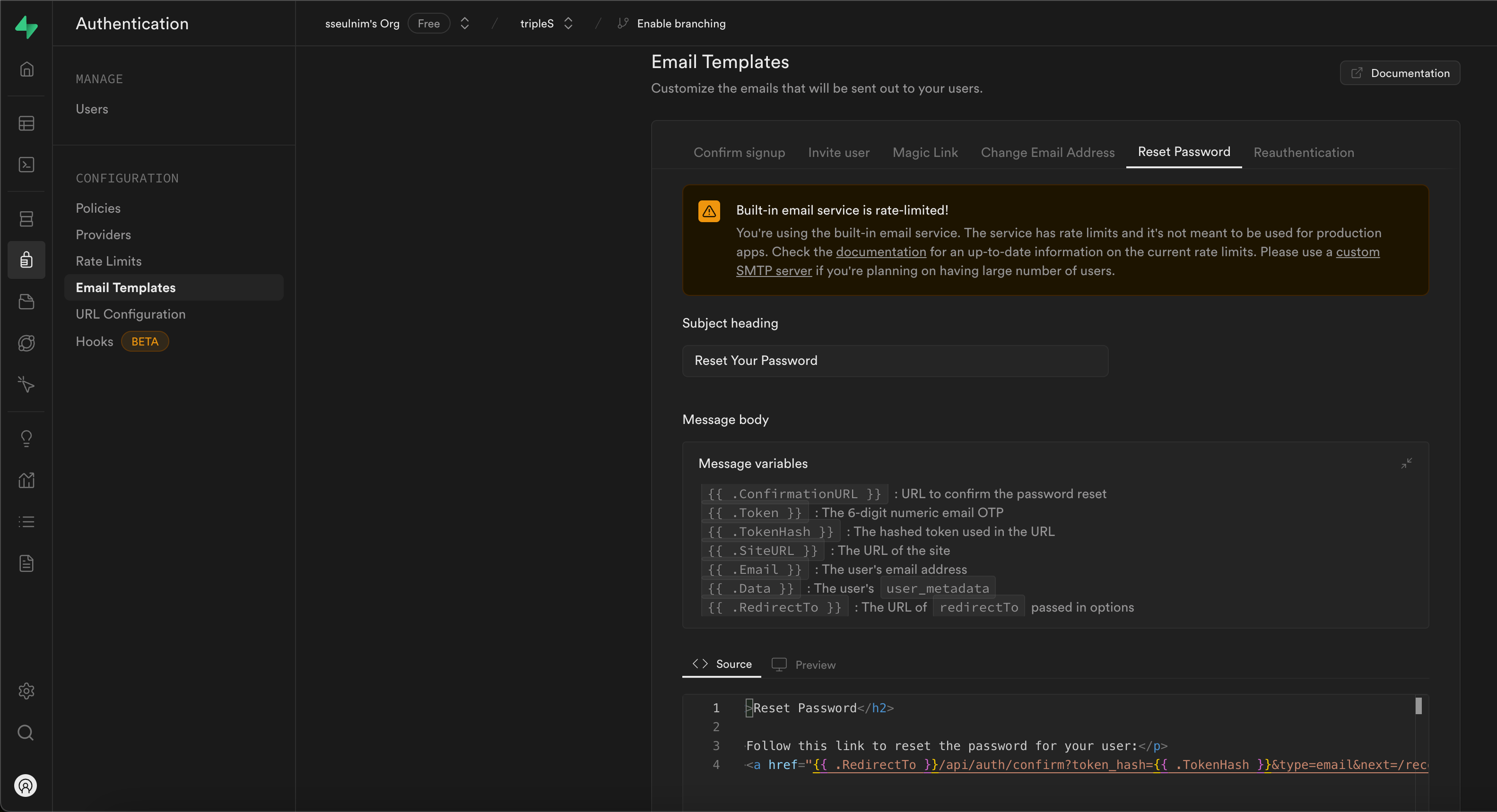Click the search icon in the sidebar

26,733
